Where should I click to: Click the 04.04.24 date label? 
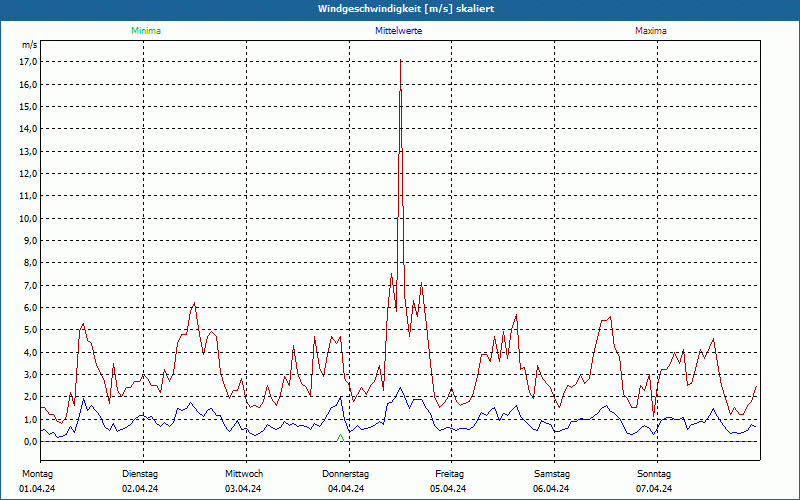coord(346,489)
